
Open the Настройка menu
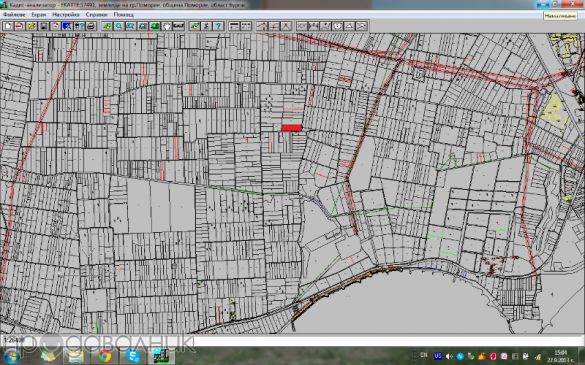(66, 15)
